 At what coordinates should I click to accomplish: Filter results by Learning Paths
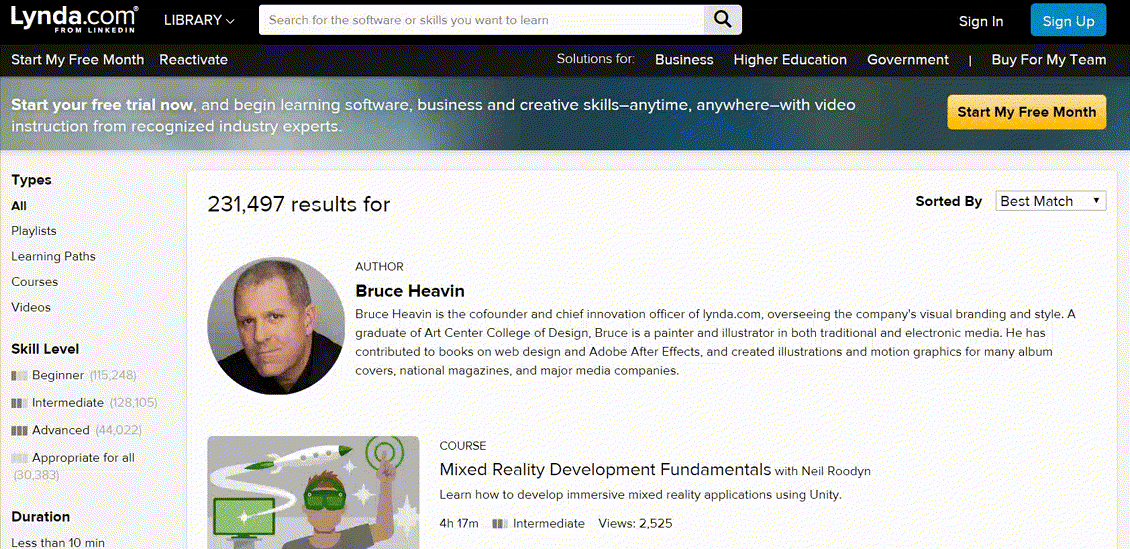pyautogui.click(x=53, y=256)
